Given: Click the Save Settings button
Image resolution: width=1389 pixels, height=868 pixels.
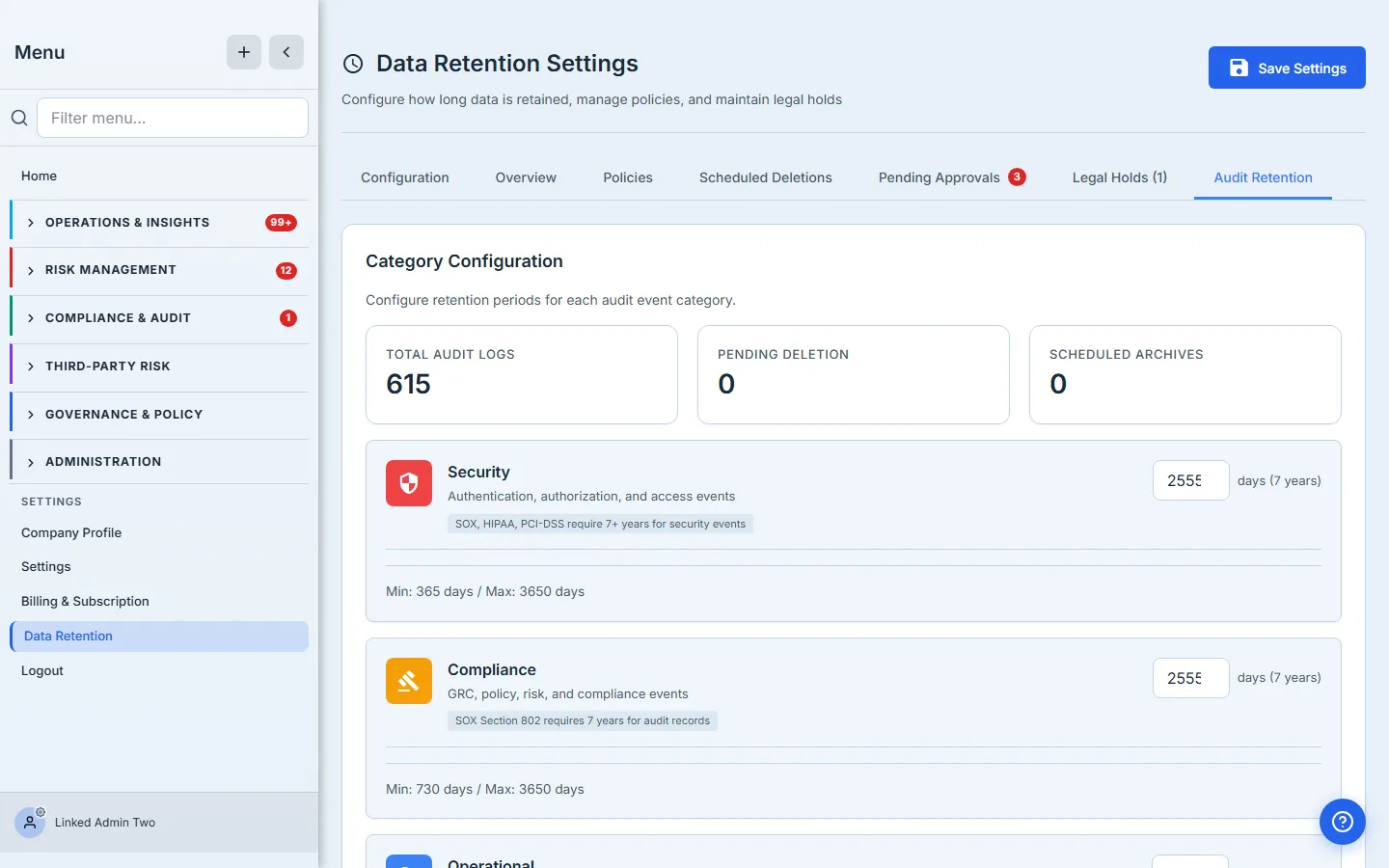Looking at the screenshot, I should coord(1287,68).
